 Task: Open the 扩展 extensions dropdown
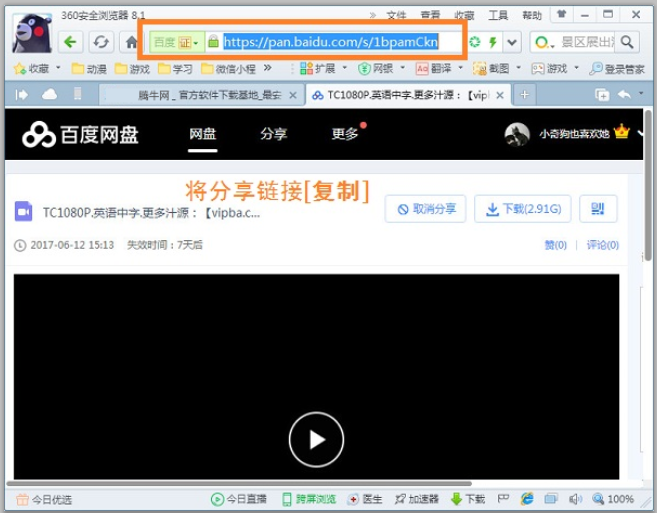323,68
